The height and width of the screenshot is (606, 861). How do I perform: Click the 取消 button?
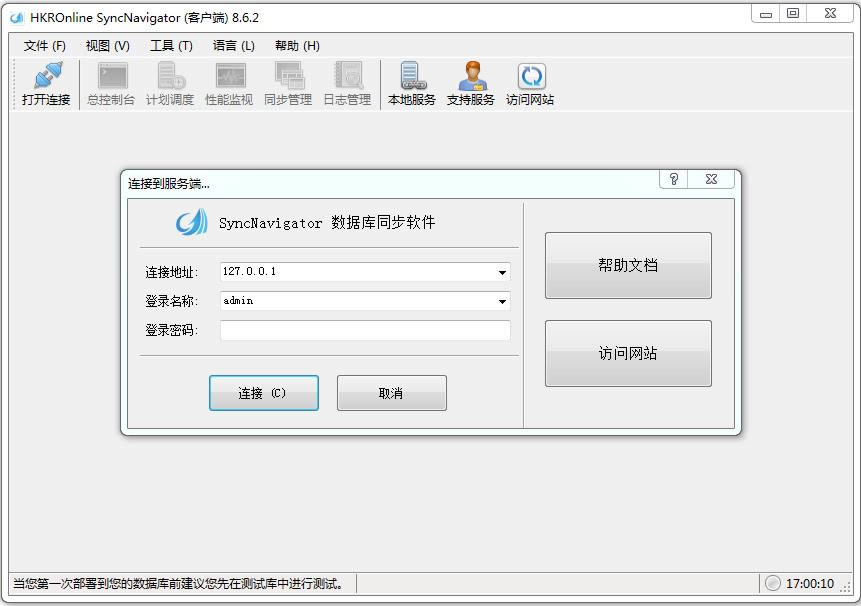click(x=392, y=393)
